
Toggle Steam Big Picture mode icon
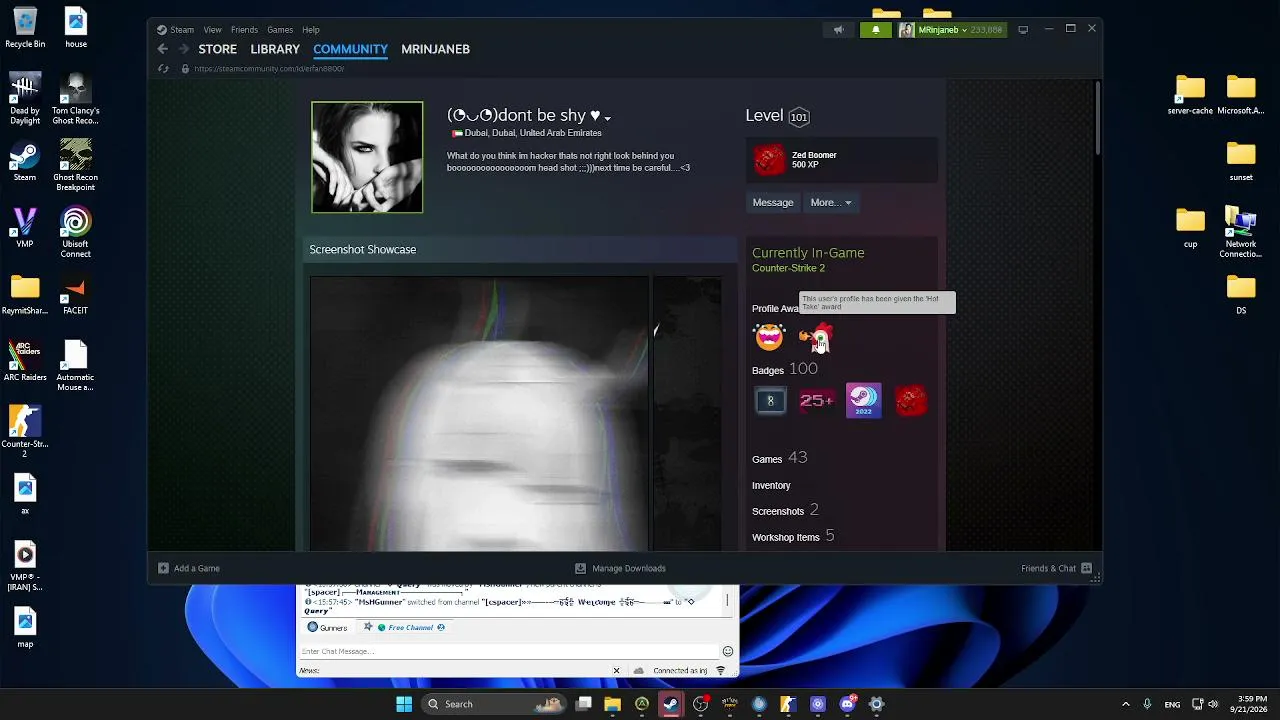(1023, 30)
